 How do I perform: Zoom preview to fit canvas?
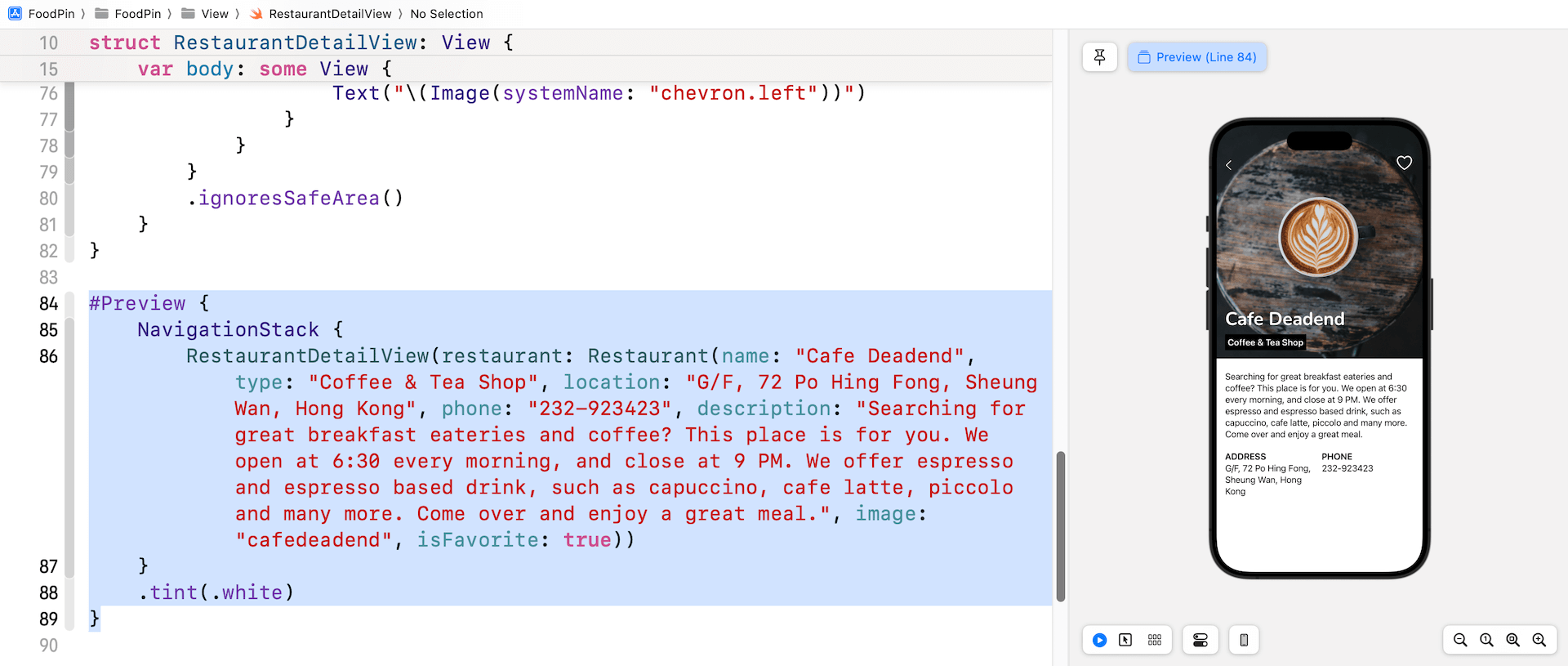[1512, 640]
